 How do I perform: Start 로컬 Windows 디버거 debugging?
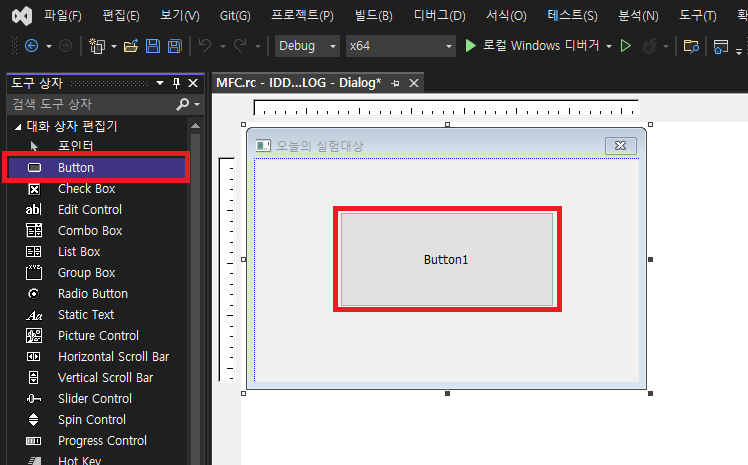click(533, 46)
